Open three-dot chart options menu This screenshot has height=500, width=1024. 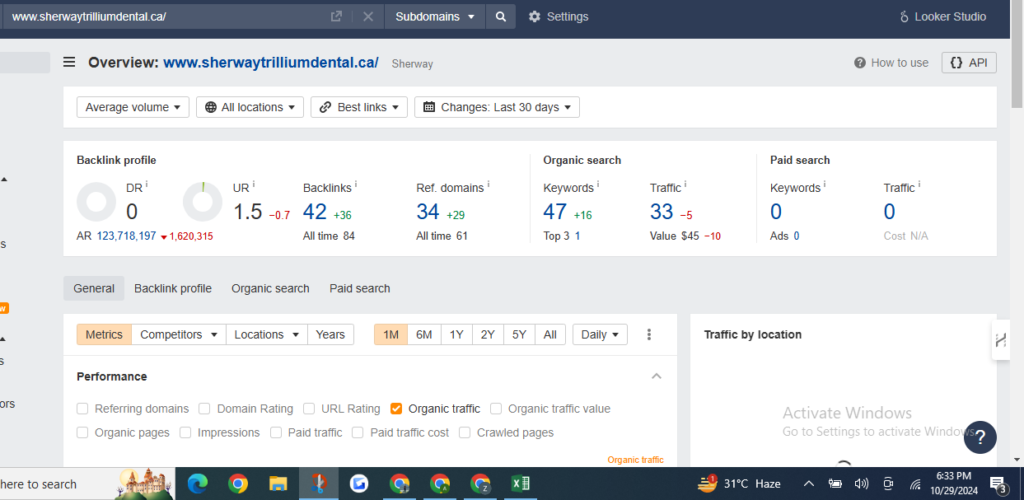(x=649, y=335)
